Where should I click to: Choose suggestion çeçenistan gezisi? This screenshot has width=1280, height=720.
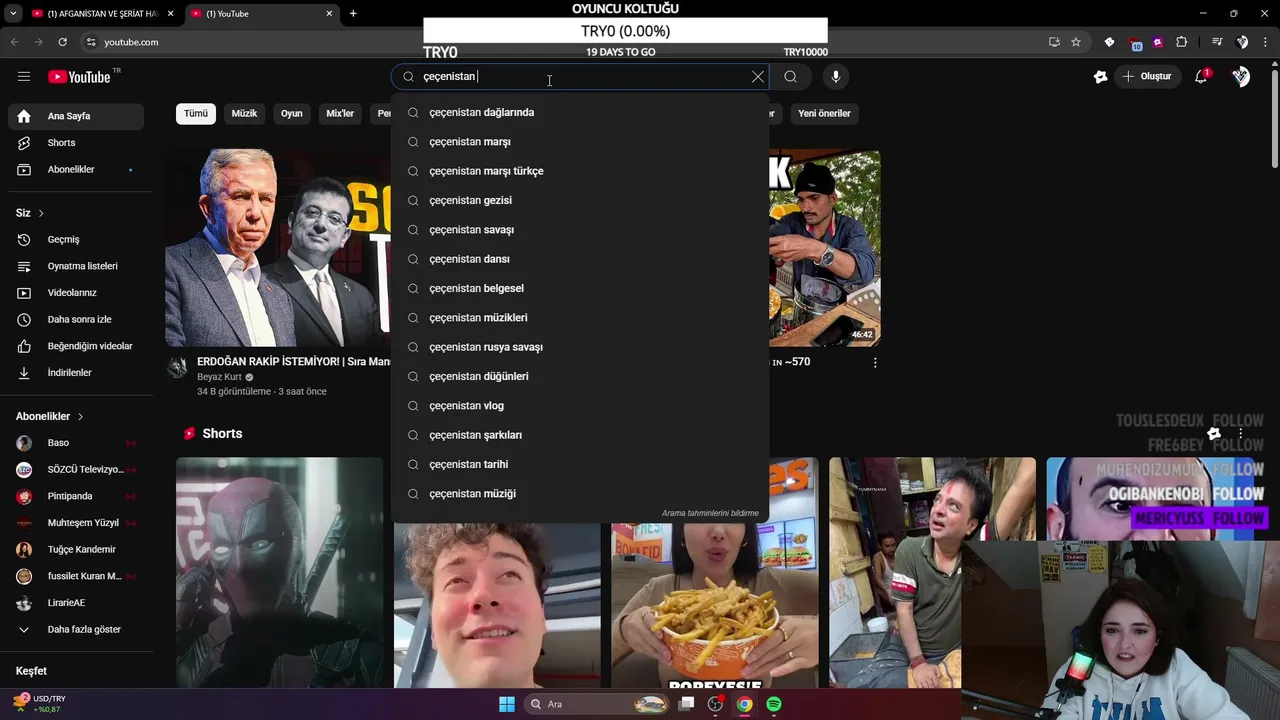[x=580, y=200]
